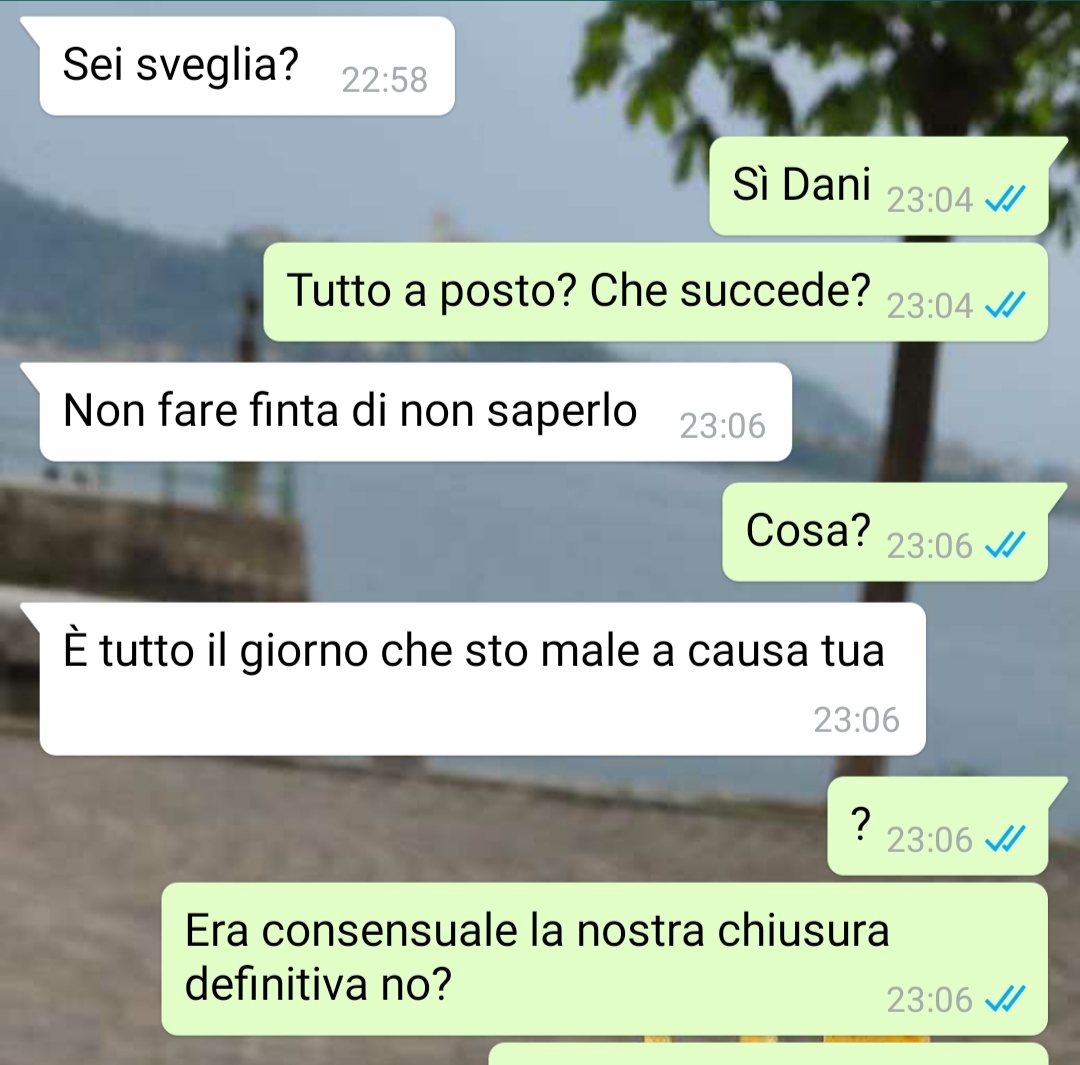Tap the 'Cosa?' sent message
This screenshot has width=1080, height=1065.
[885, 532]
